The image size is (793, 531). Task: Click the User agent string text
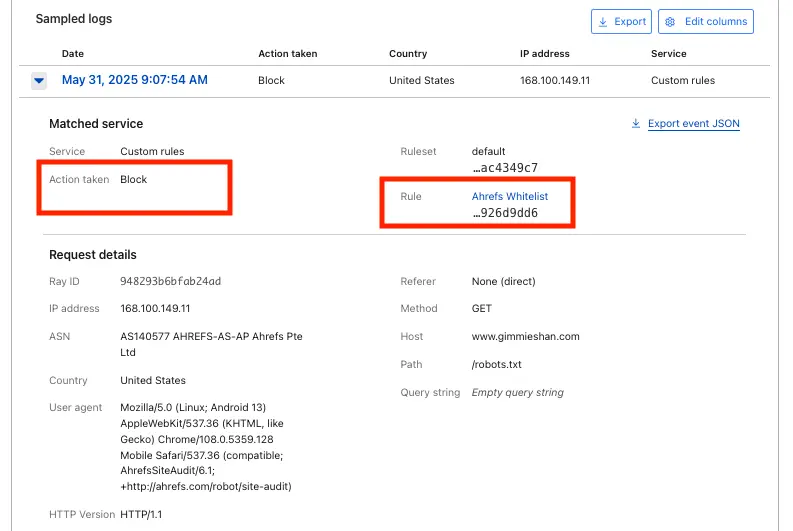206,447
